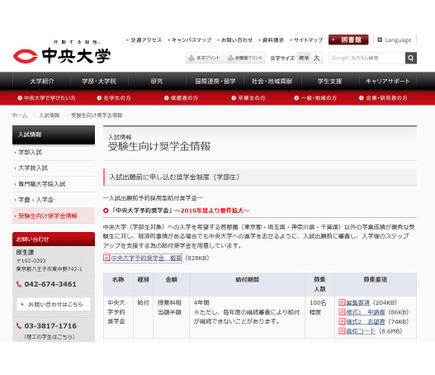The height and width of the screenshot is (375, 435).
Task: Open the Language selector
Action: click(x=394, y=40)
